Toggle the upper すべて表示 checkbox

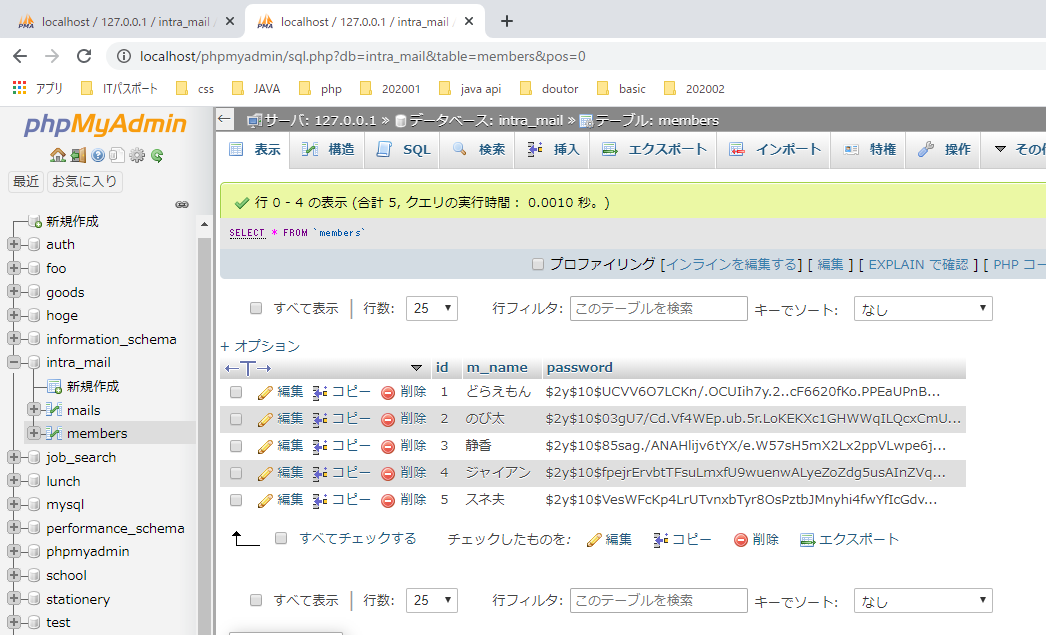255,308
